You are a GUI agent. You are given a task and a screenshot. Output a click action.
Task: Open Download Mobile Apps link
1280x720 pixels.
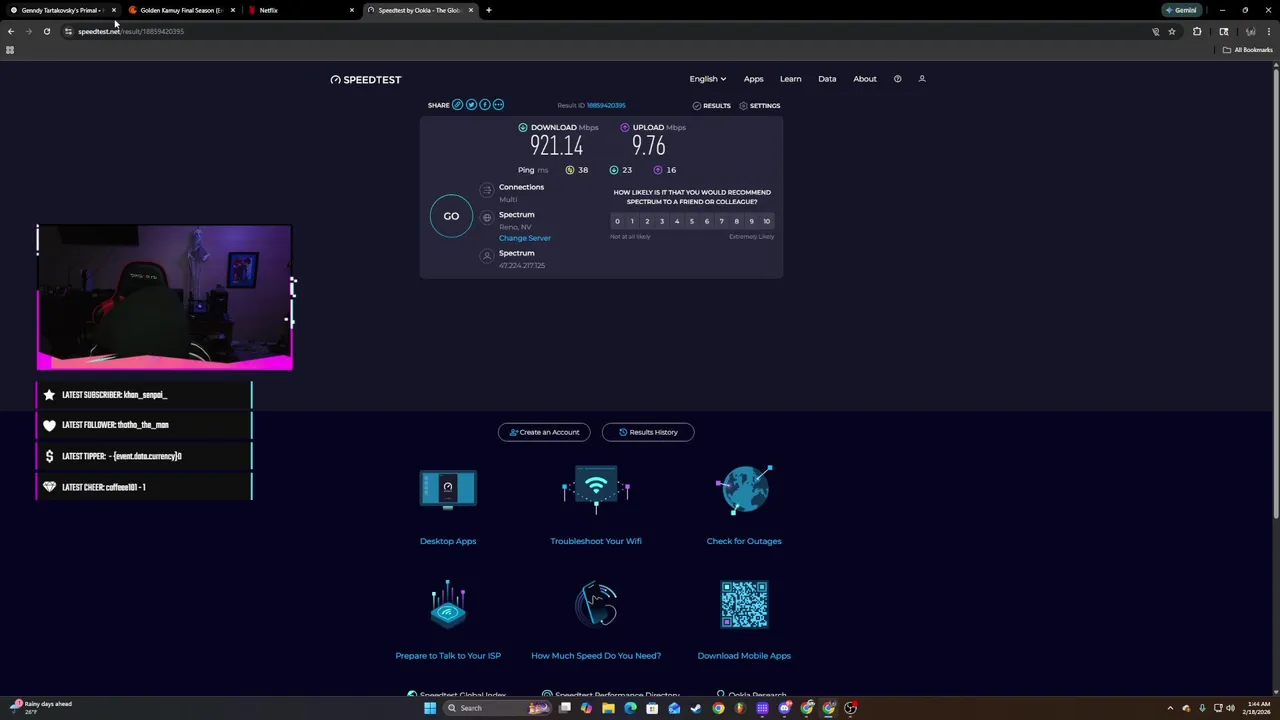(744, 656)
